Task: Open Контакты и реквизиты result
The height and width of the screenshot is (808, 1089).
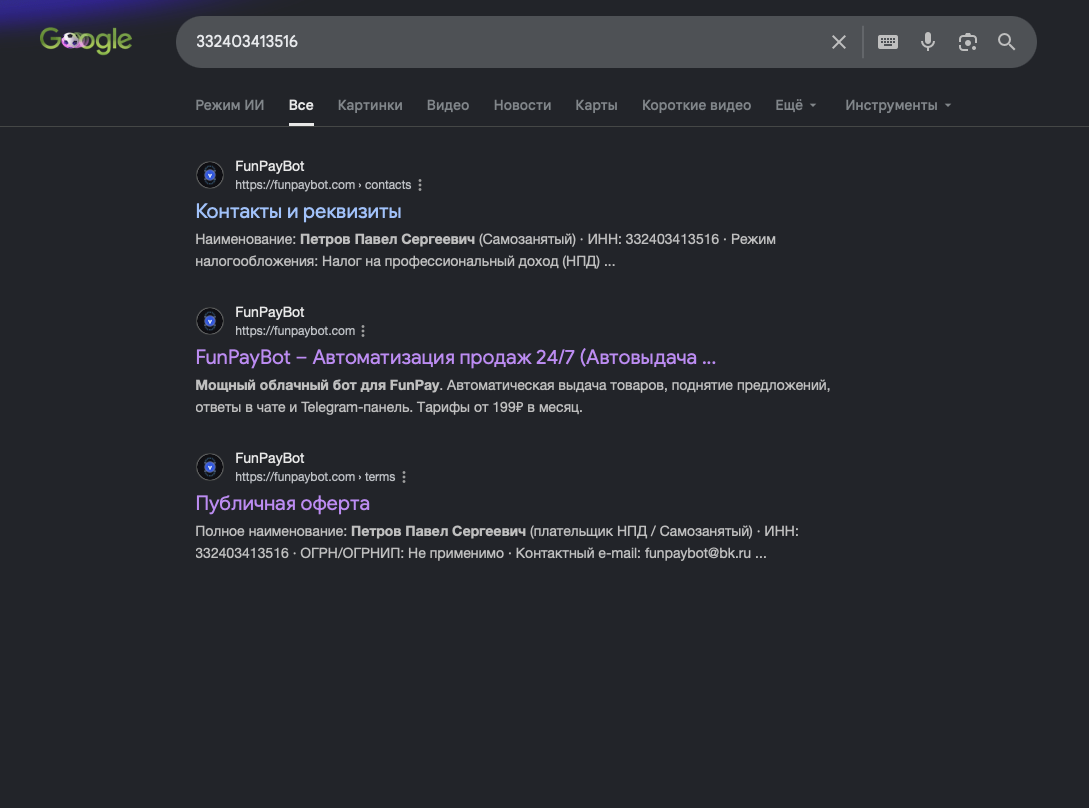Action: tap(298, 211)
